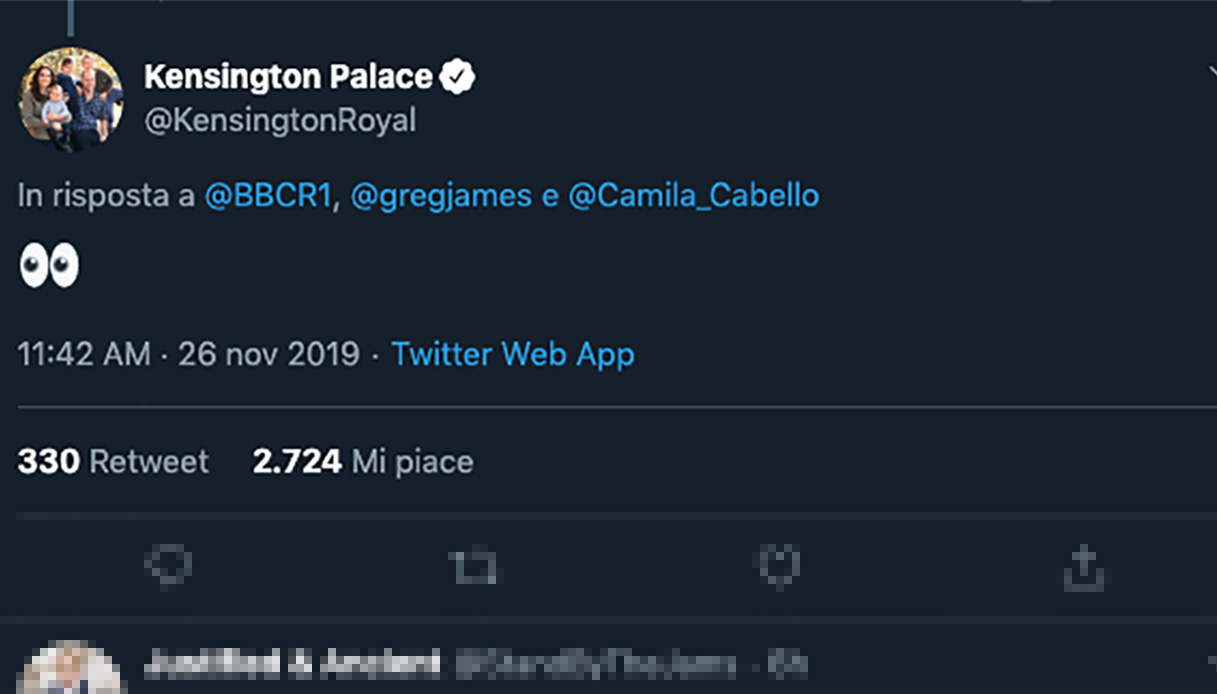The width and height of the screenshot is (1217, 694).
Task: Open the share upload icon
Action: coord(1082,568)
